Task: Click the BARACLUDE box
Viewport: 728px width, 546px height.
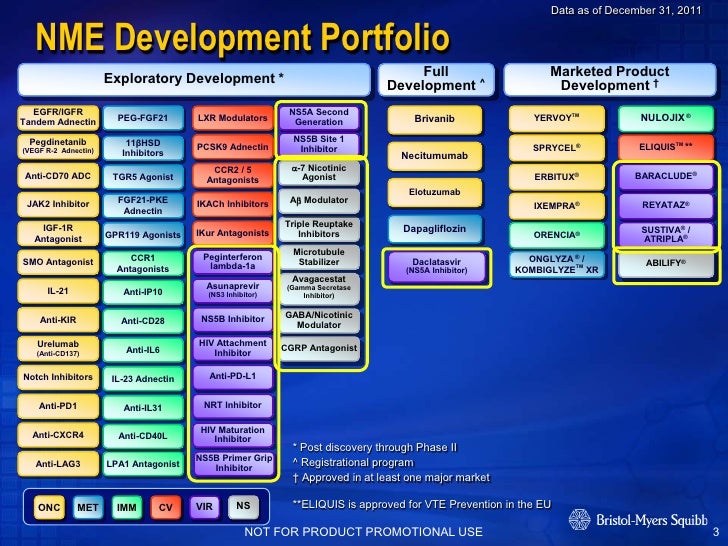Action: (x=666, y=176)
